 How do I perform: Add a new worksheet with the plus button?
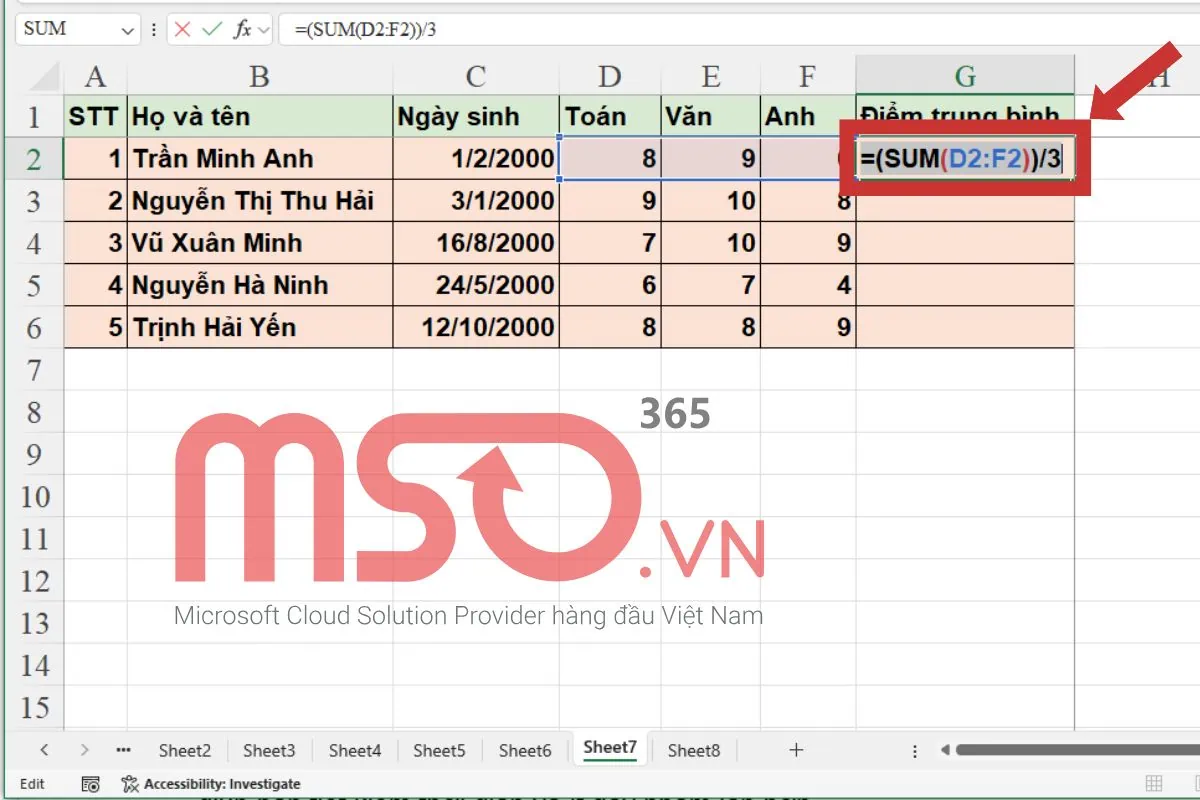(795, 749)
